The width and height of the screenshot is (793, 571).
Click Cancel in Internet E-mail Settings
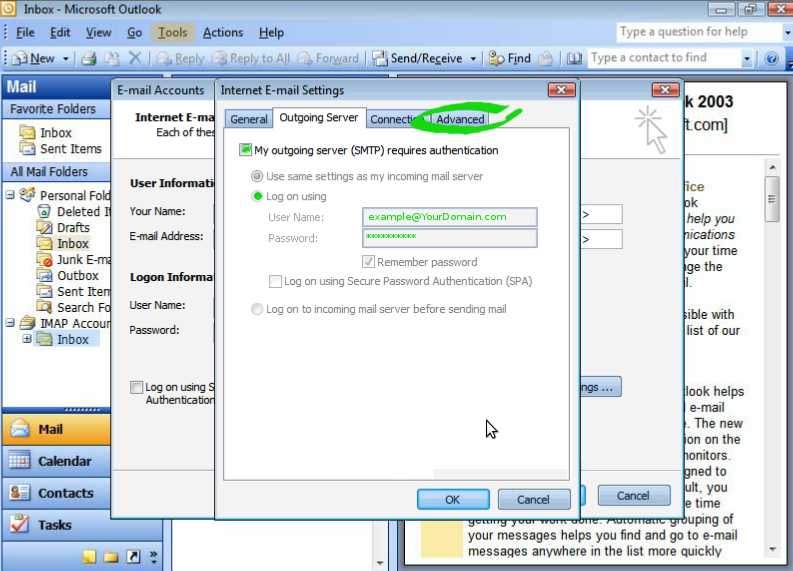click(534, 500)
